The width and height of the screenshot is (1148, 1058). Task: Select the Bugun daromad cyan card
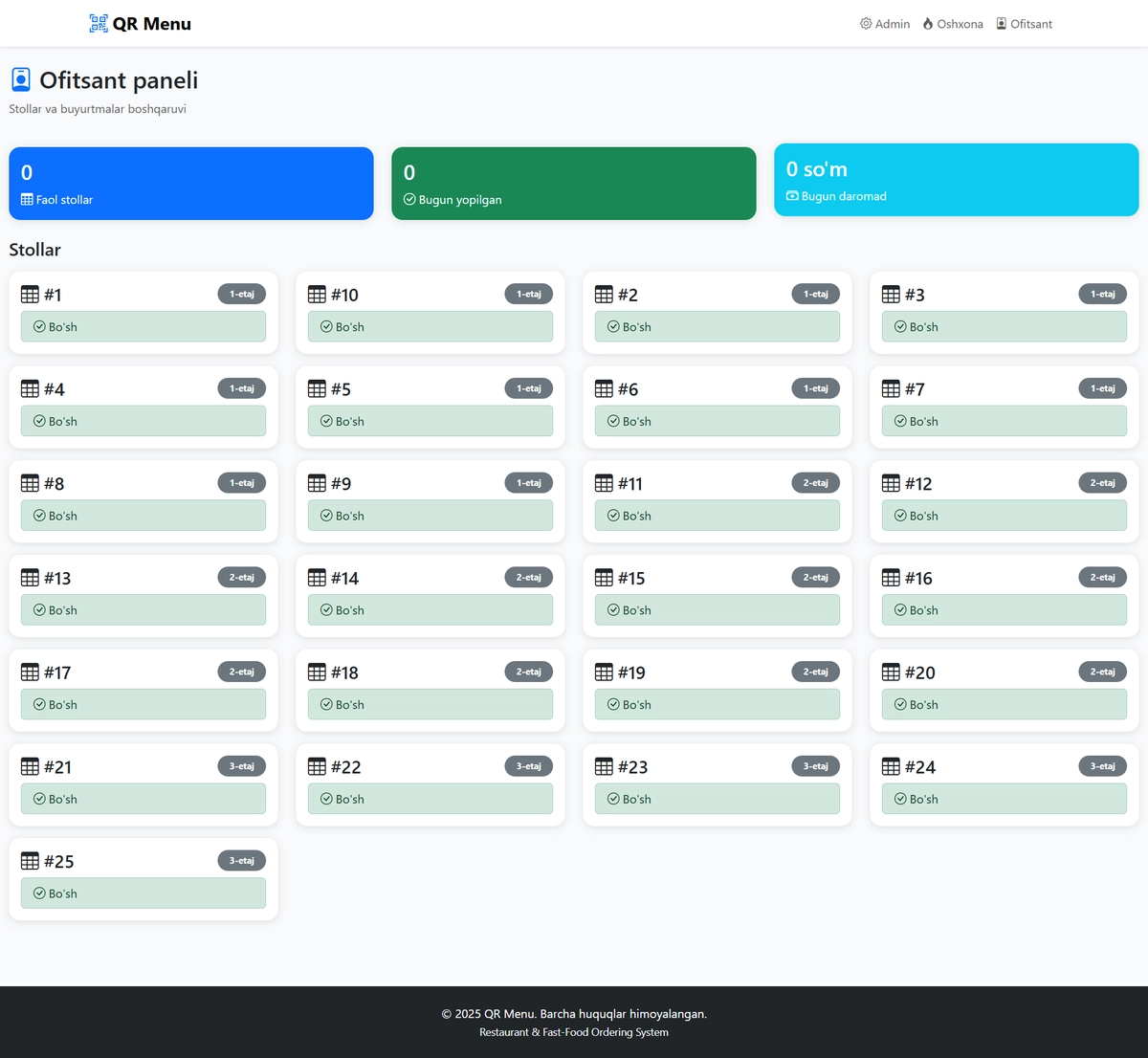(957, 180)
